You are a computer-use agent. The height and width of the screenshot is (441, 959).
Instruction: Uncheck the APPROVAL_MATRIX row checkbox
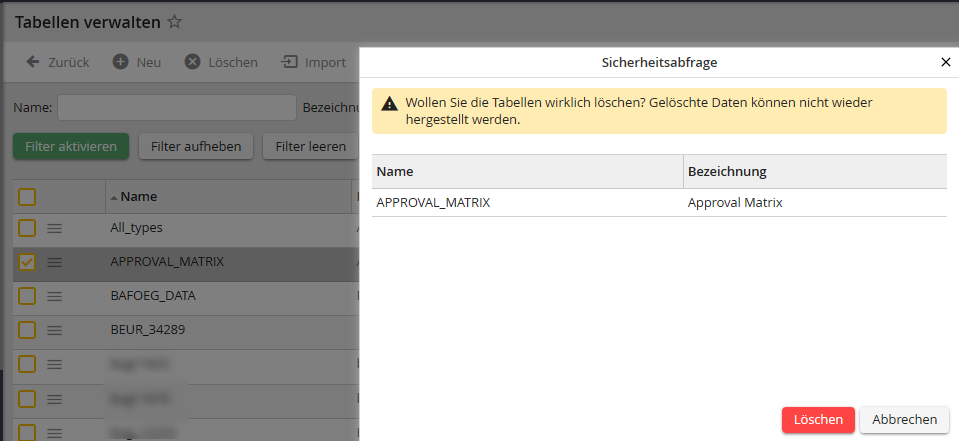pyautogui.click(x=27, y=262)
